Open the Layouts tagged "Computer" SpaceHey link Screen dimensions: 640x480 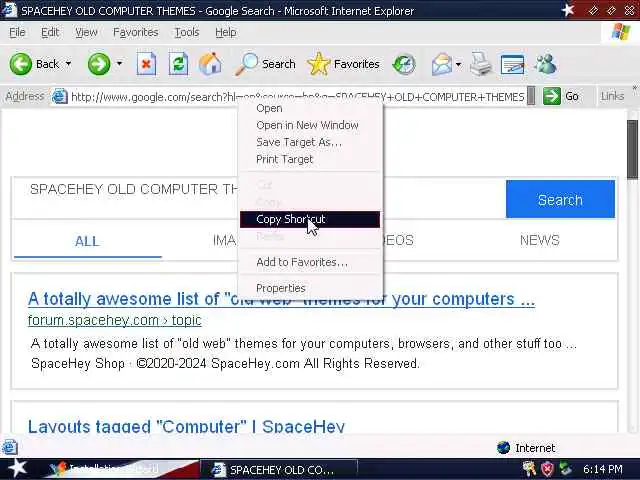[x=187, y=426]
